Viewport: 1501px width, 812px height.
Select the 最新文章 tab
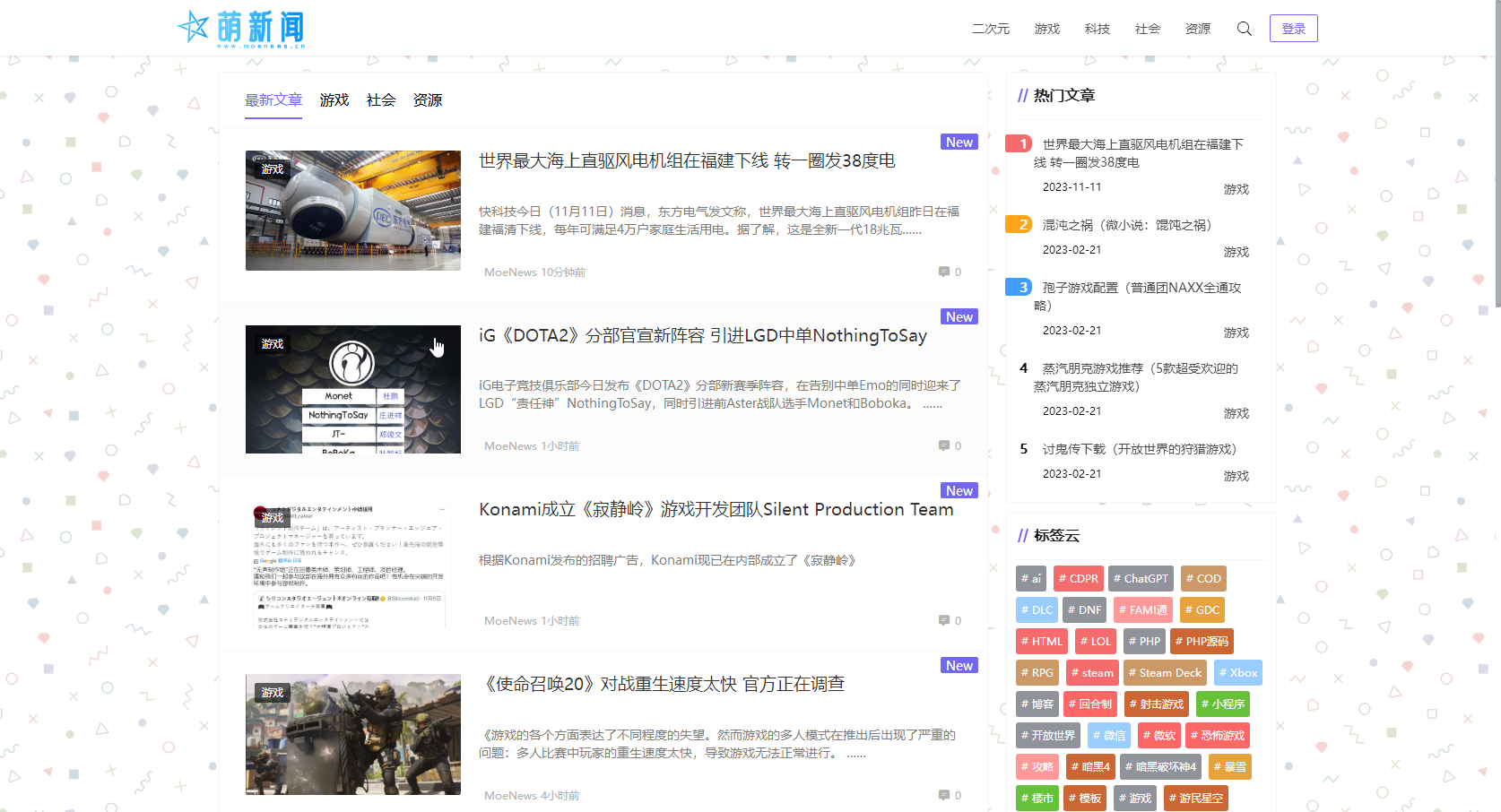pyautogui.click(x=273, y=100)
